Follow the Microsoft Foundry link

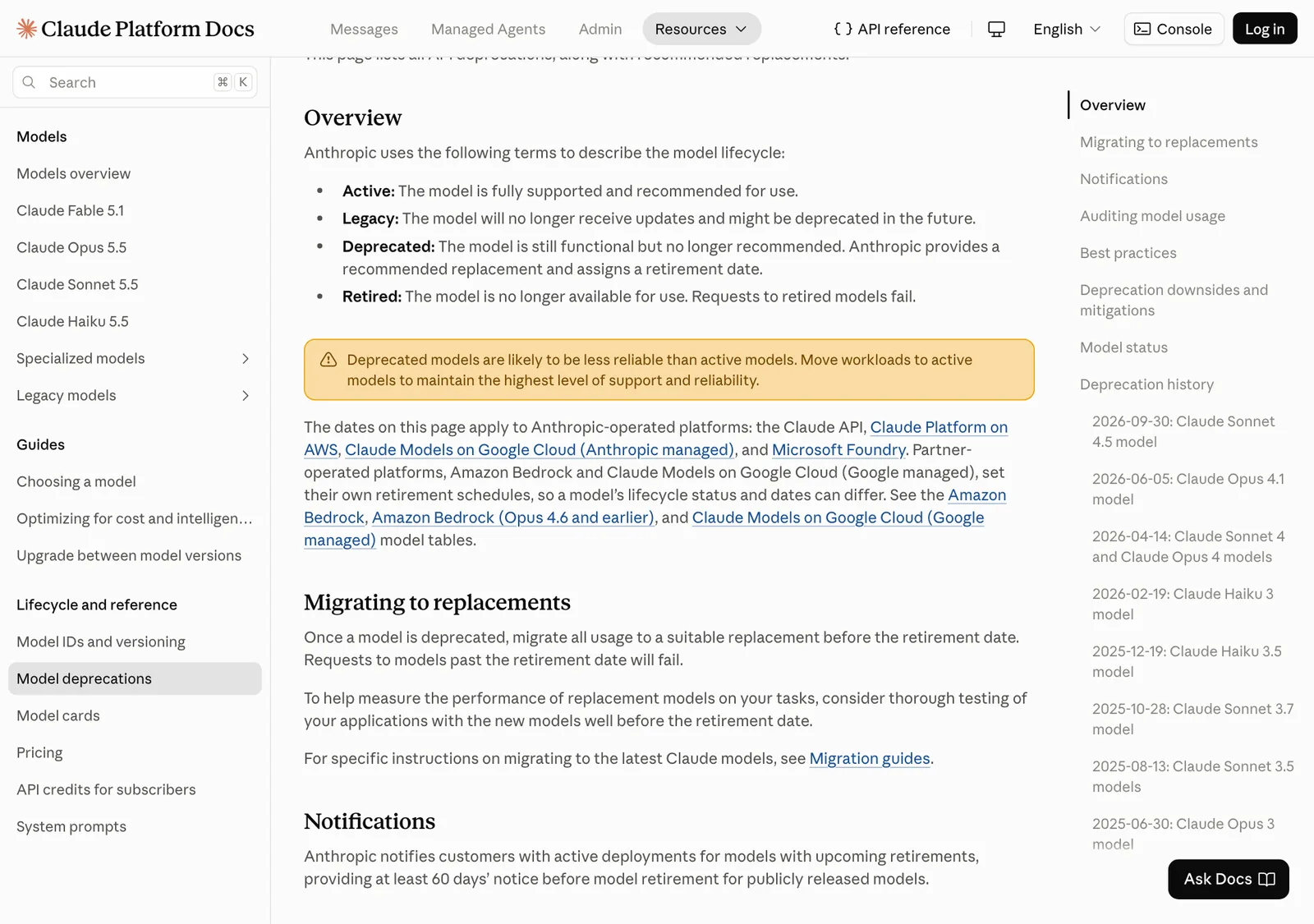click(x=838, y=449)
